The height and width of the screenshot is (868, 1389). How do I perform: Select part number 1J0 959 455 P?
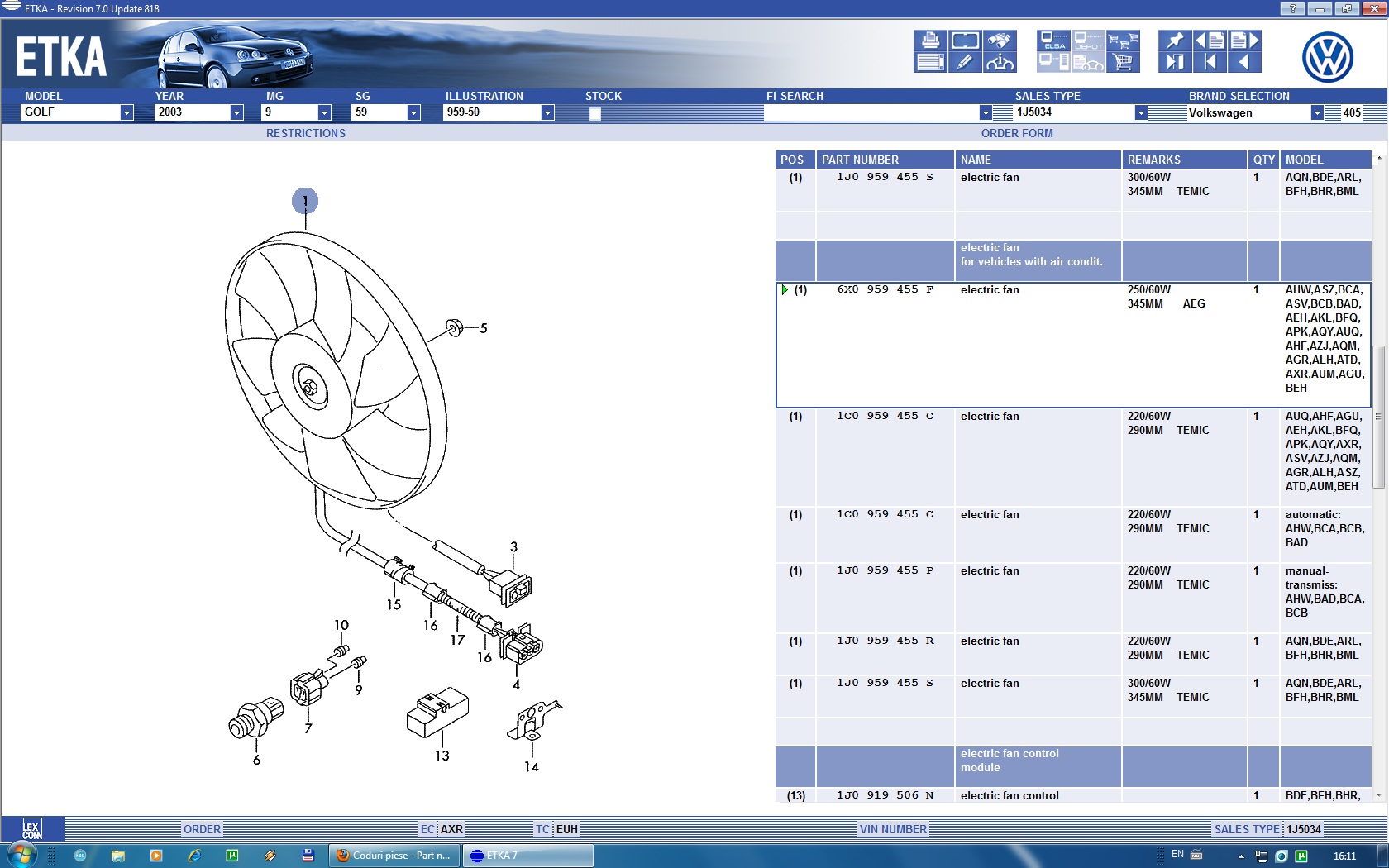(885, 570)
